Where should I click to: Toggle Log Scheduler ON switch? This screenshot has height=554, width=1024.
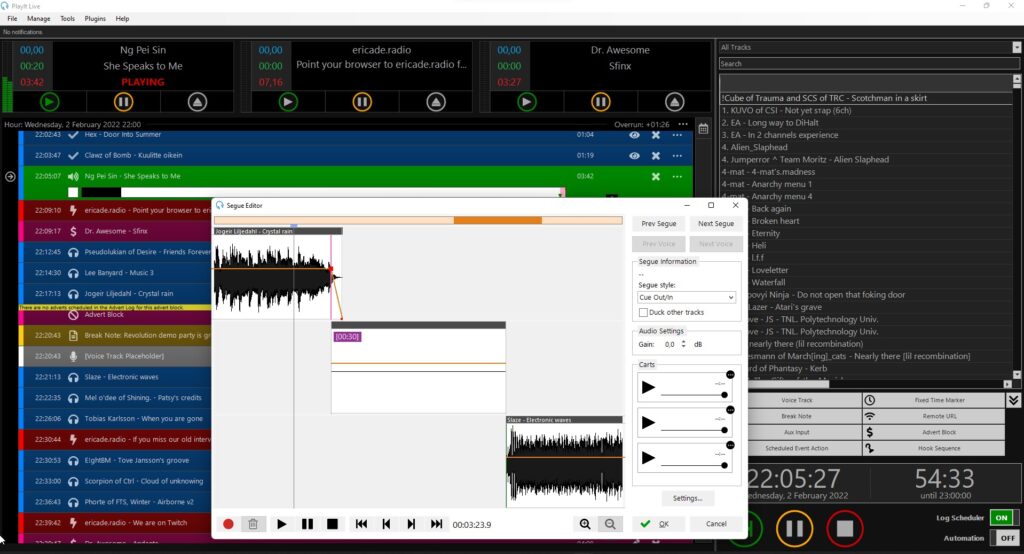1002,517
